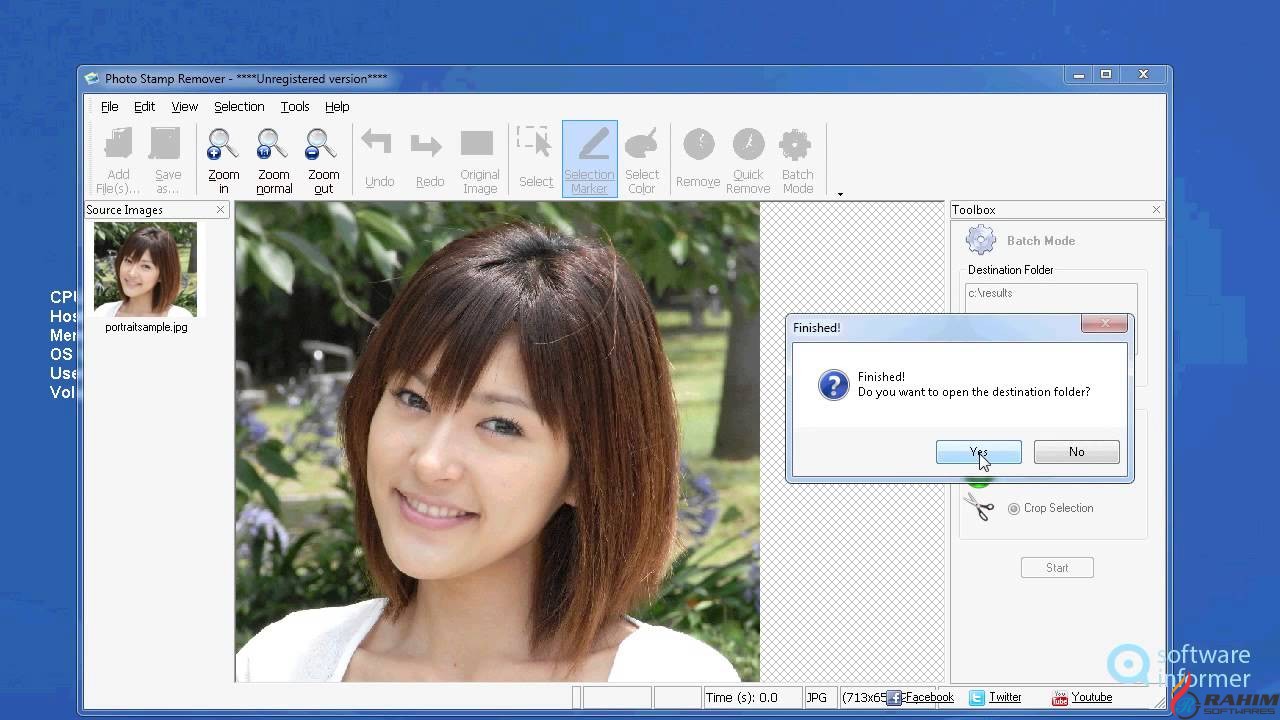This screenshot has height=720, width=1280.
Task: Click the Add File(s) toolbar icon
Action: click(x=118, y=143)
